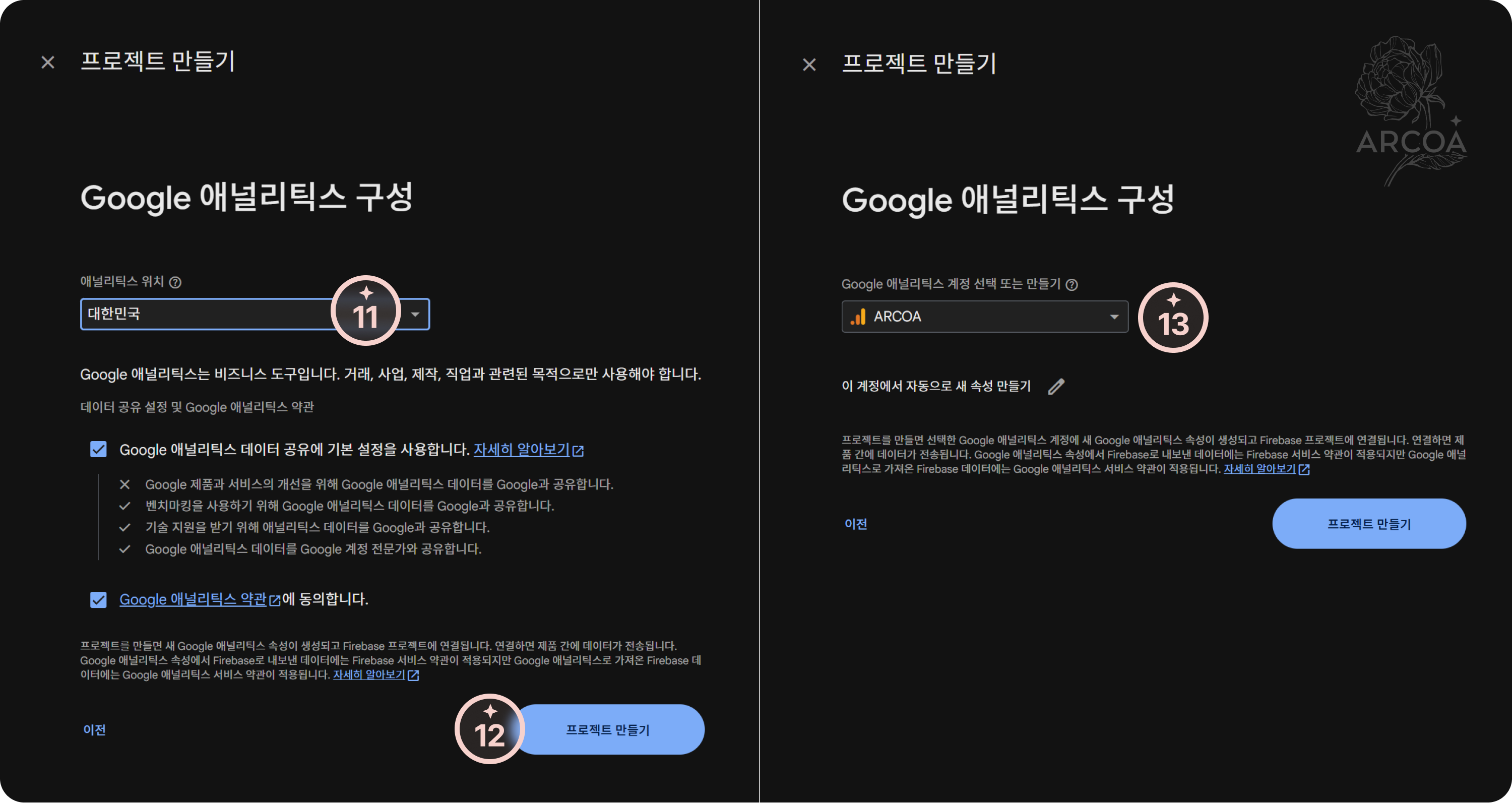The height and width of the screenshot is (803, 1512).
Task: Toggle Google 애널리틱스 데이터 공유 기본 설정 checkbox
Action: [x=99, y=450]
